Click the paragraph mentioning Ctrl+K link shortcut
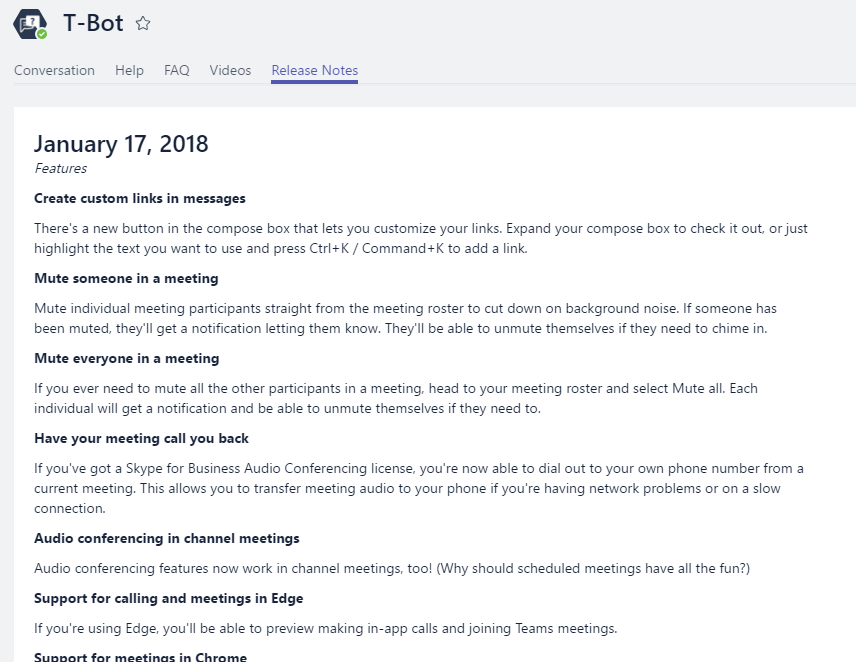The width and height of the screenshot is (856, 662). pyautogui.click(x=420, y=238)
